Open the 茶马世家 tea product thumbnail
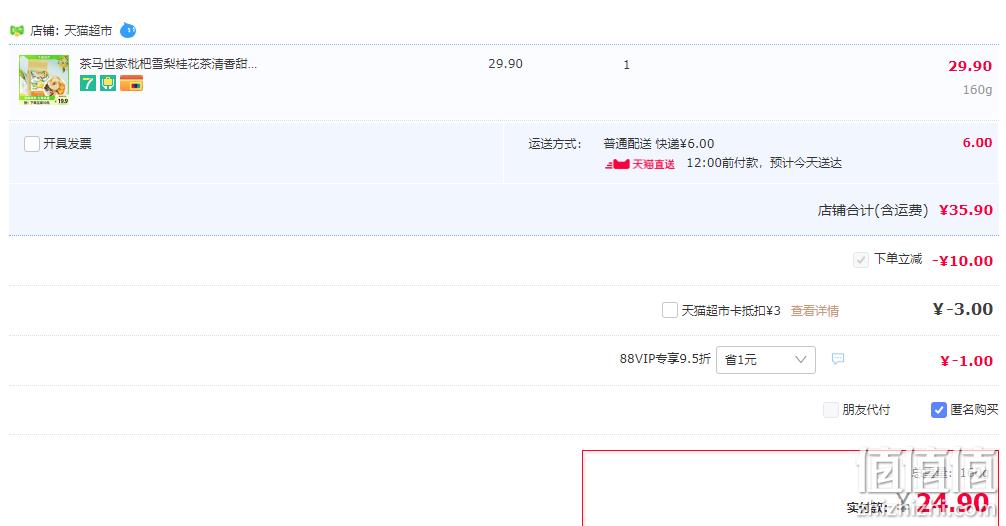Viewport: 1006px width, 526px height. [x=44, y=80]
